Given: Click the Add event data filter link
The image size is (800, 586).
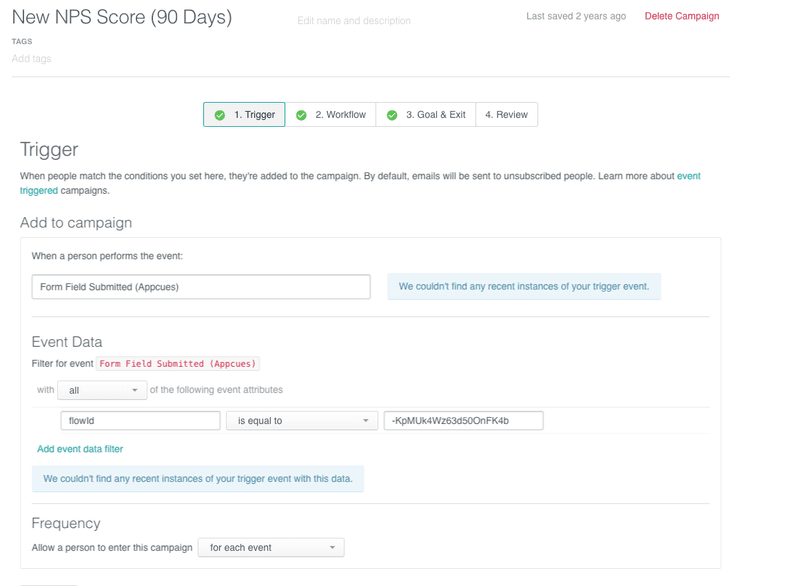Looking at the screenshot, I should (80, 450).
